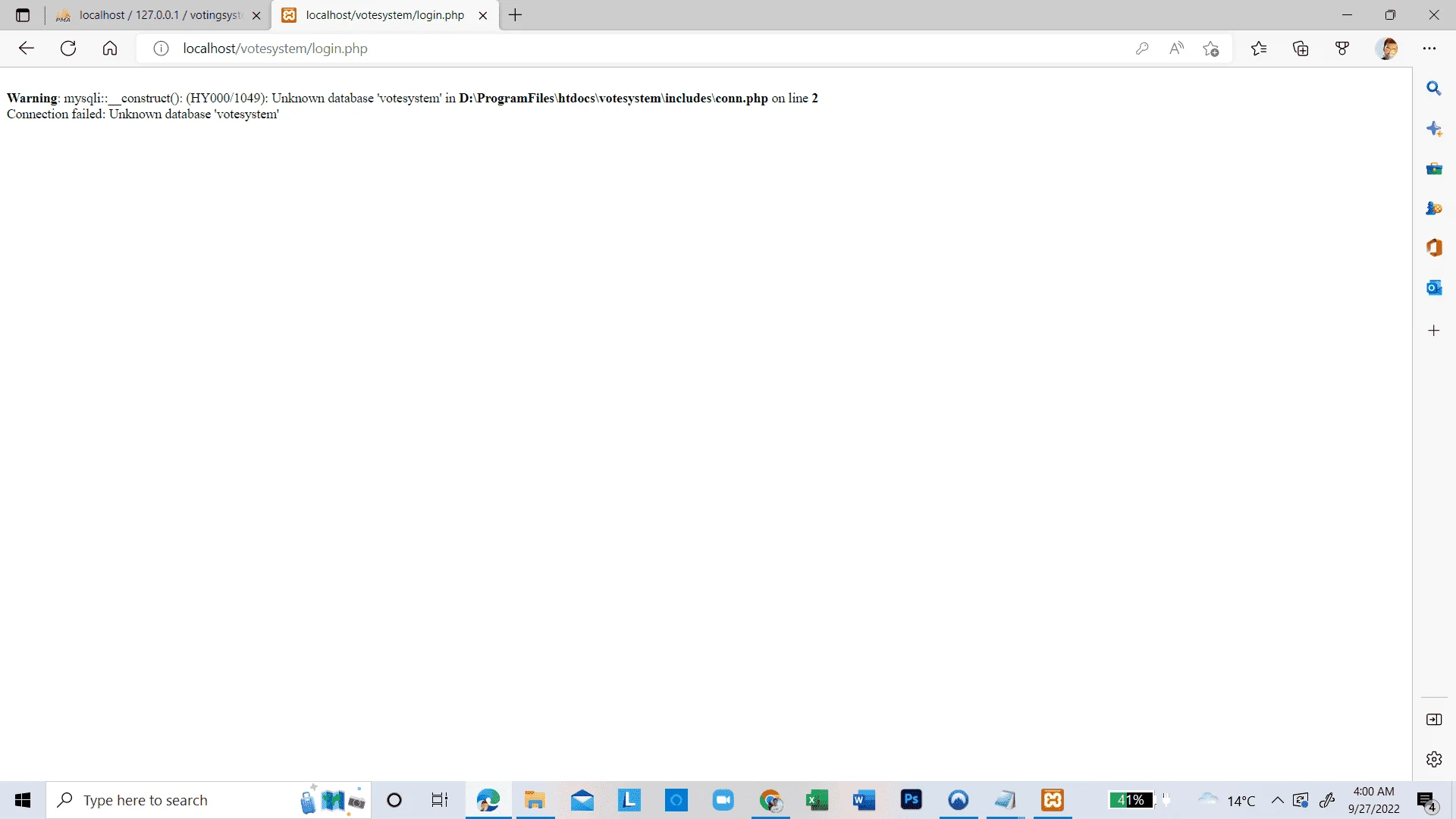Image resolution: width=1456 pixels, height=819 pixels.
Task: Open sidebar Discover sparkle icon
Action: (x=1434, y=128)
